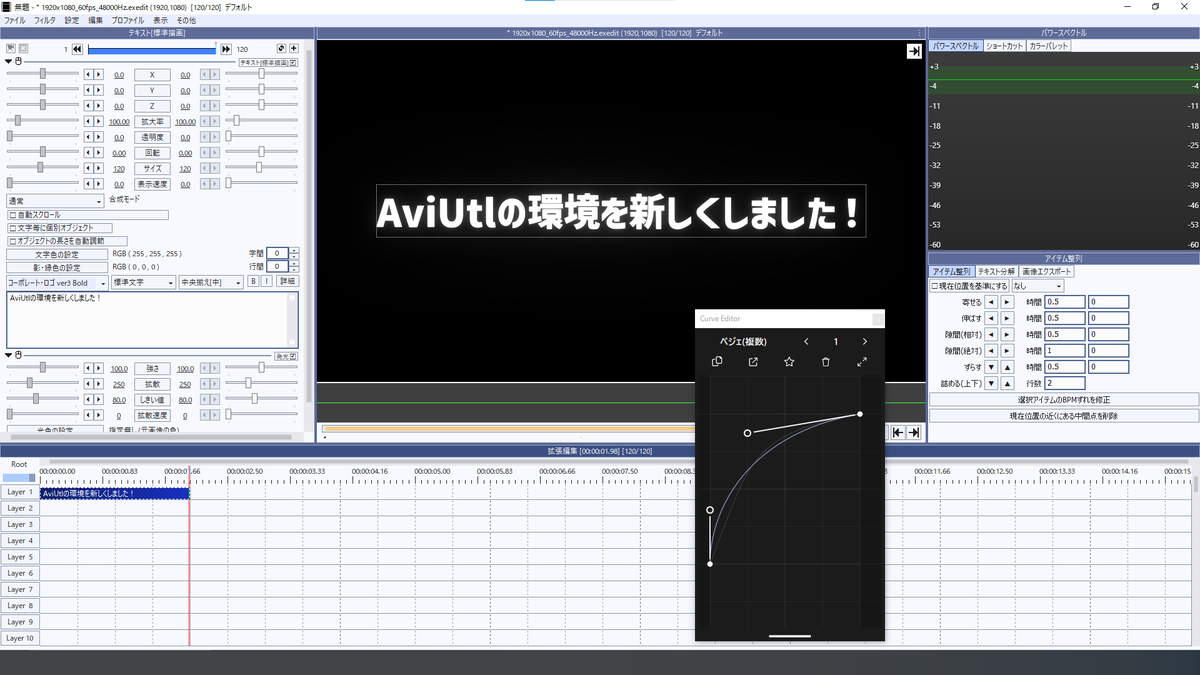The width and height of the screenshot is (1200, 675).
Task: Go to previous curve using left chevron
Action: coord(806,342)
